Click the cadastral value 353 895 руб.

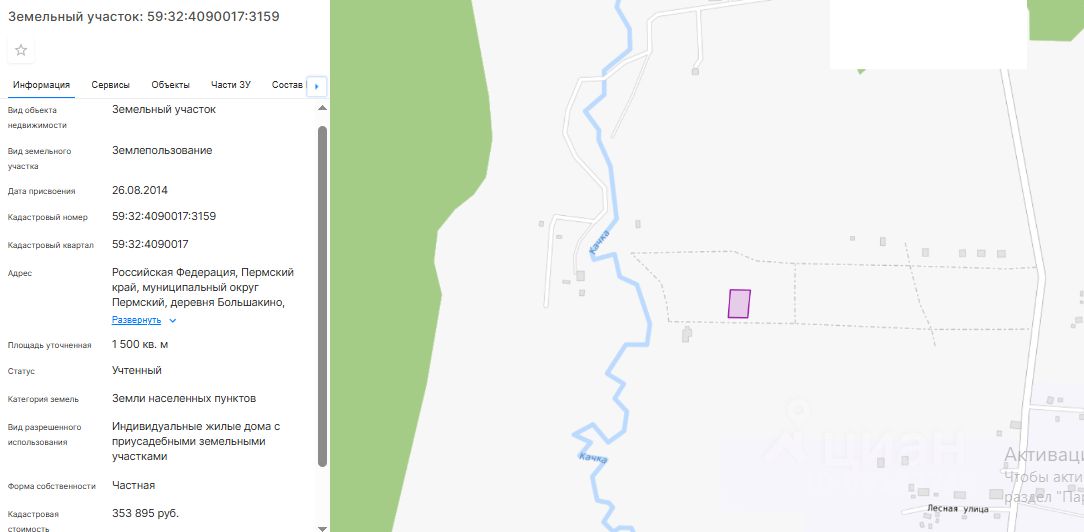[x=145, y=513]
